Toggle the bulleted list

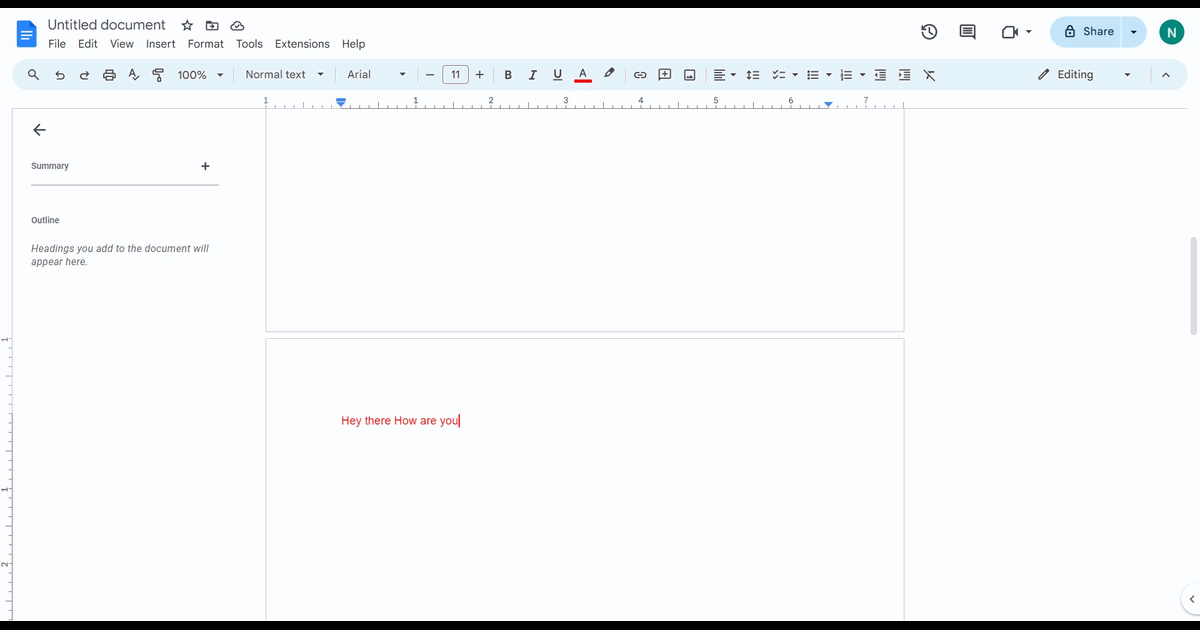click(x=813, y=75)
